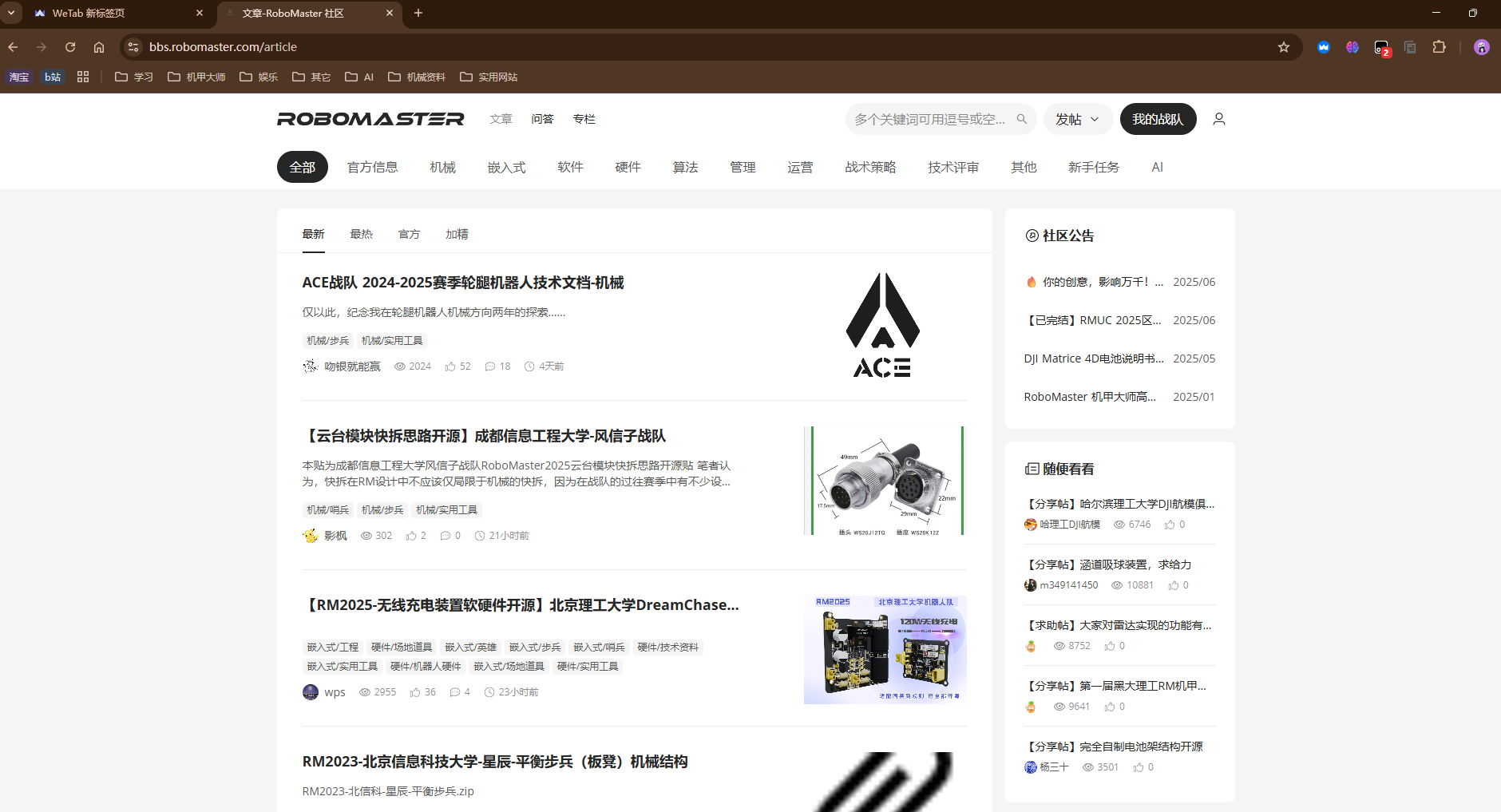This screenshot has width=1501, height=812.
Task: Open the browser profile avatar
Action: [x=1482, y=47]
